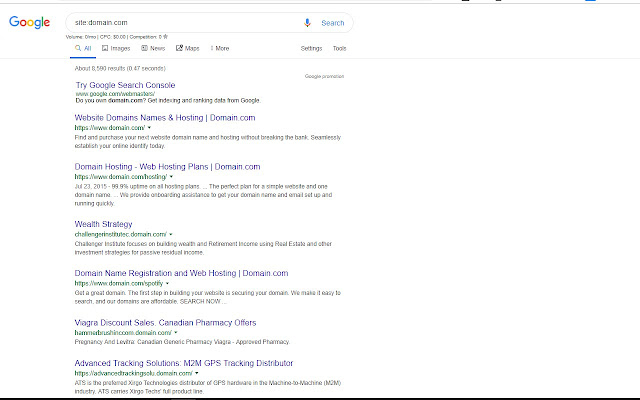Click the Search button
The width and height of the screenshot is (640, 400).
click(333, 23)
